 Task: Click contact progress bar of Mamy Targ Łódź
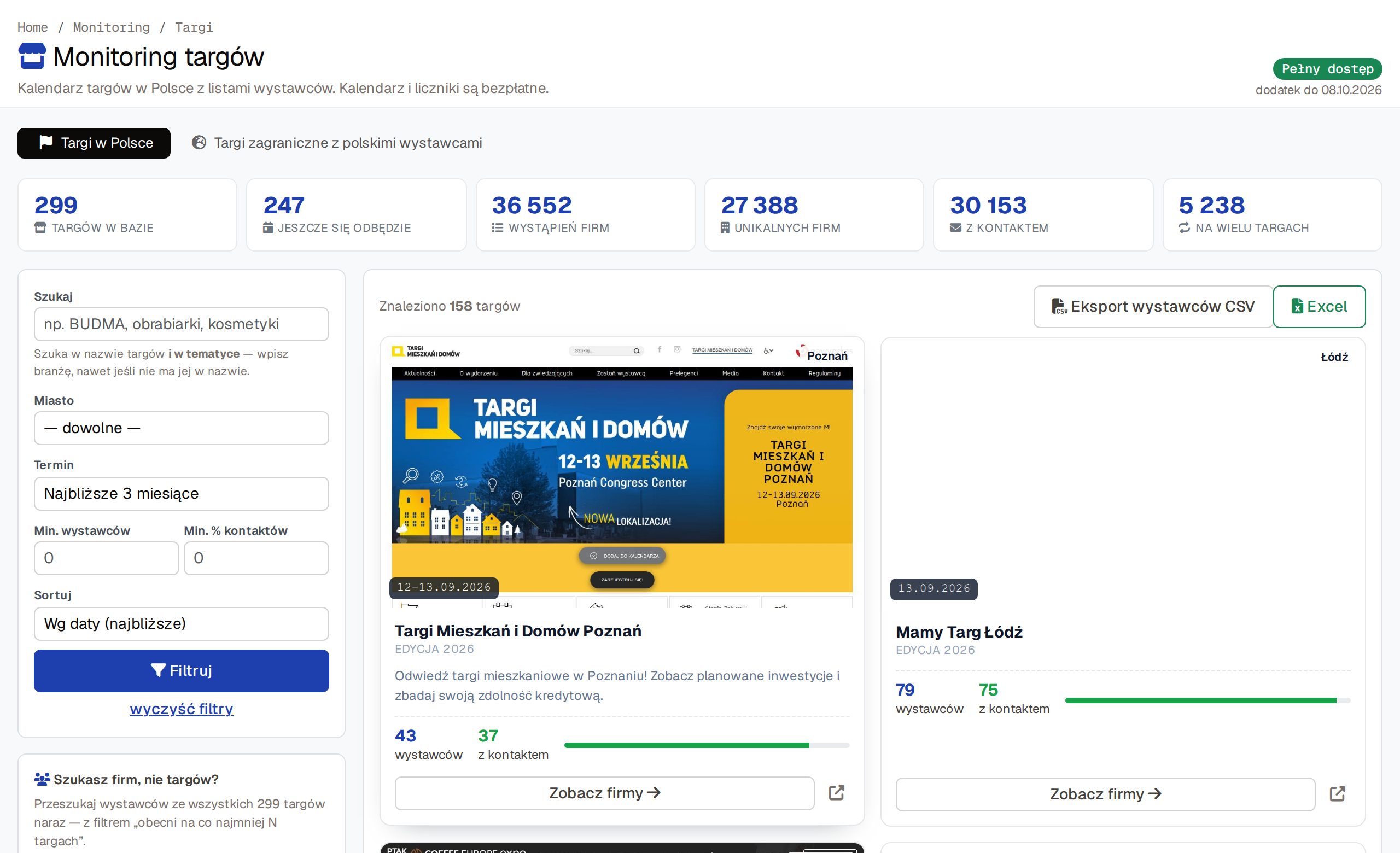[x=1207, y=700]
